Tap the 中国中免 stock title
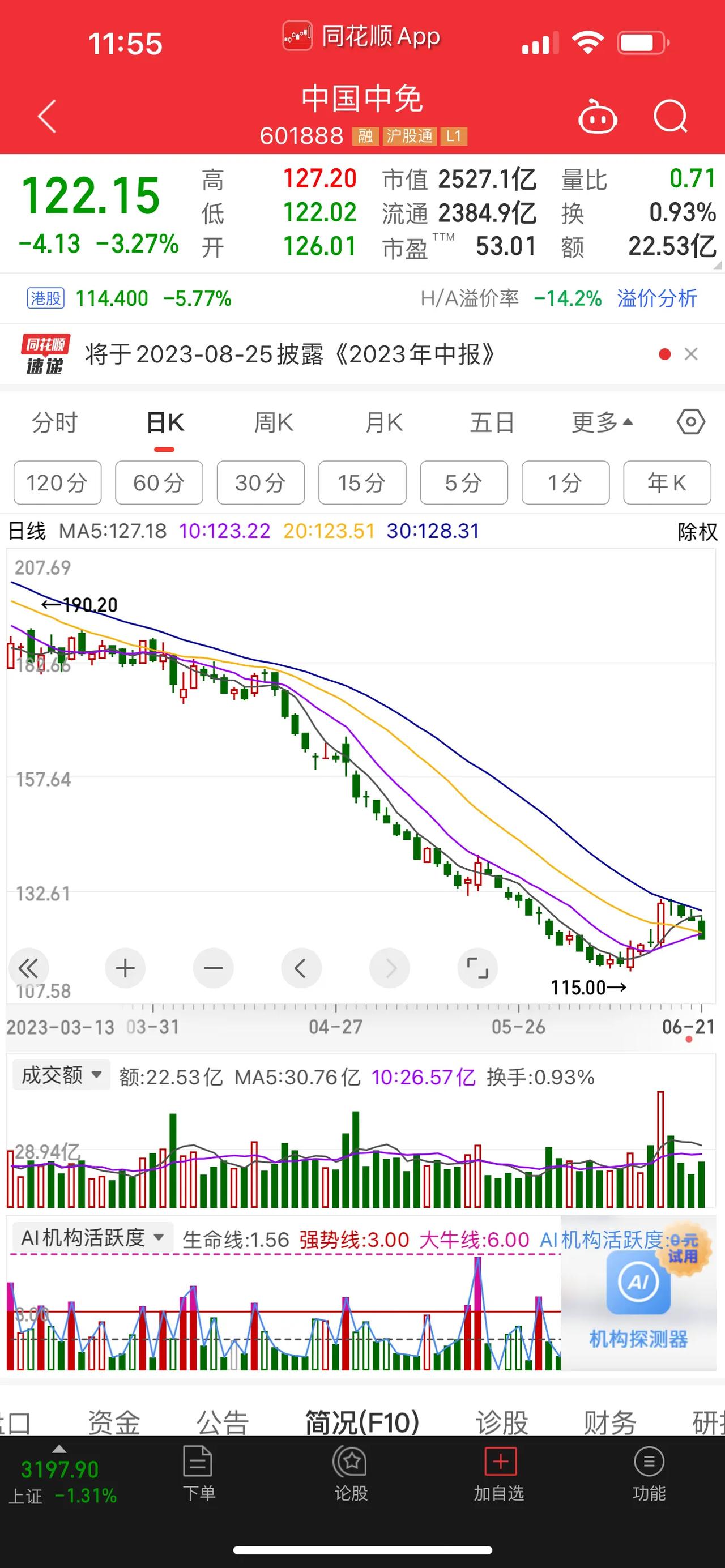This screenshot has width=725, height=1568. pos(362,99)
